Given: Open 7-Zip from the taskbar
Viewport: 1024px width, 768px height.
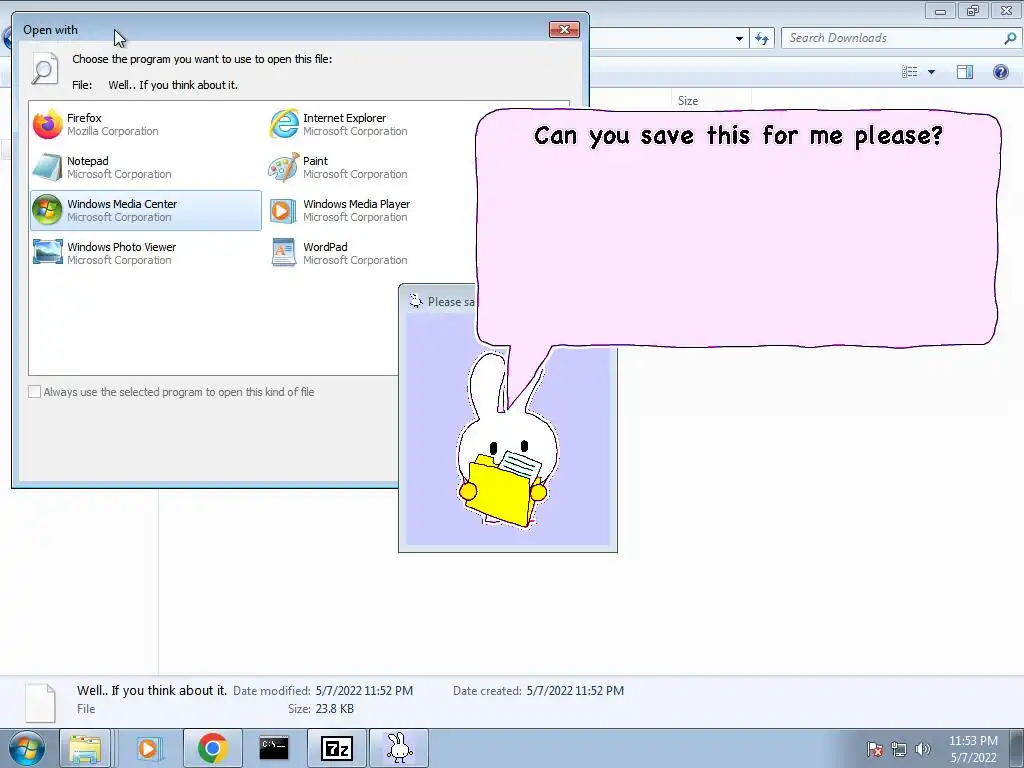Looking at the screenshot, I should point(336,748).
